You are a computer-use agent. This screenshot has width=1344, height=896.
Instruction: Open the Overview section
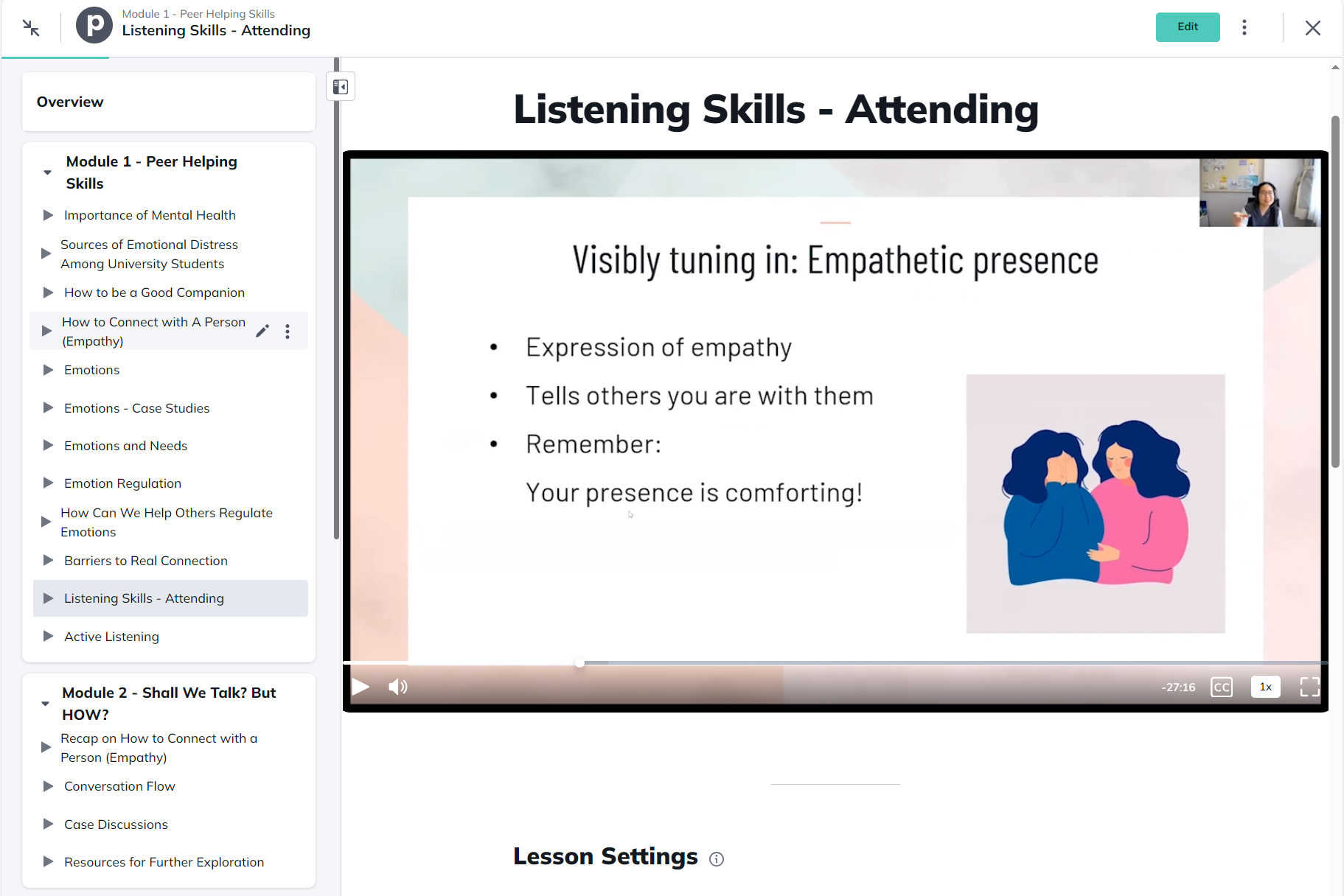point(70,102)
